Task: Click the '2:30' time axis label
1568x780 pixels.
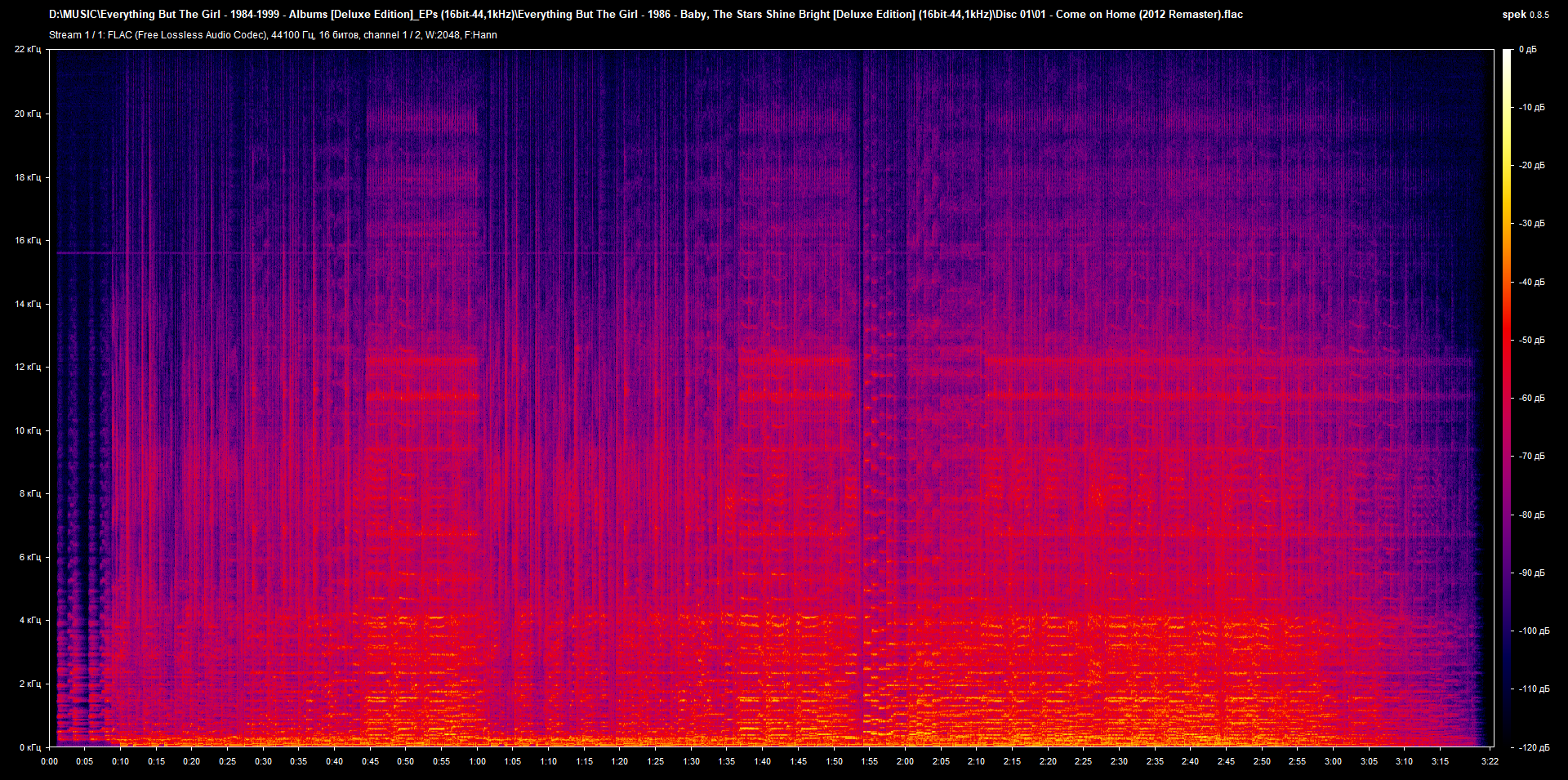Action: pyautogui.click(x=1119, y=761)
